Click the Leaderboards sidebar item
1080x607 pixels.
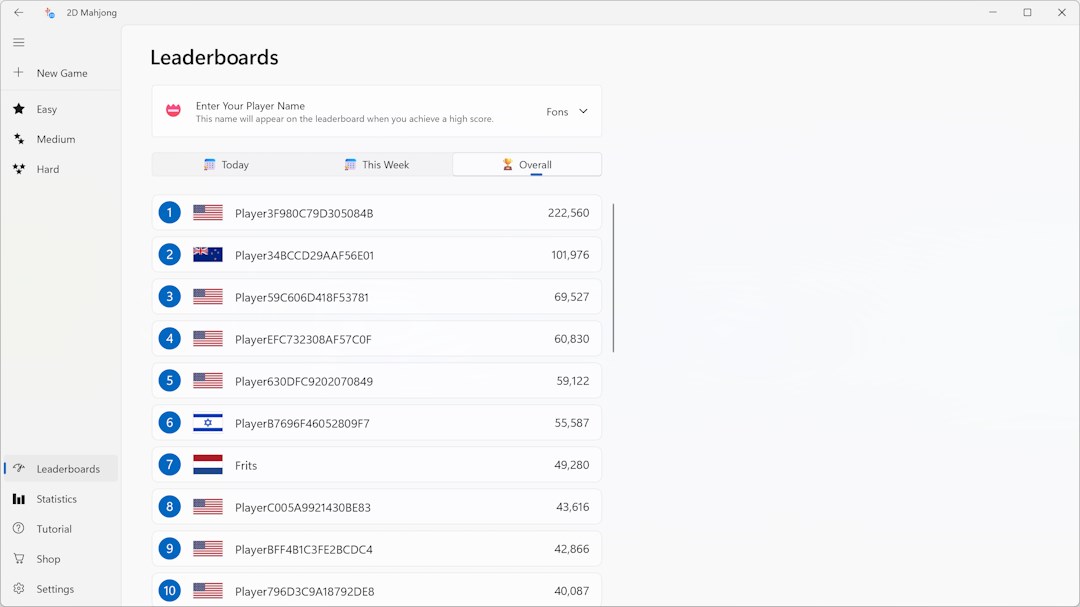coord(67,469)
